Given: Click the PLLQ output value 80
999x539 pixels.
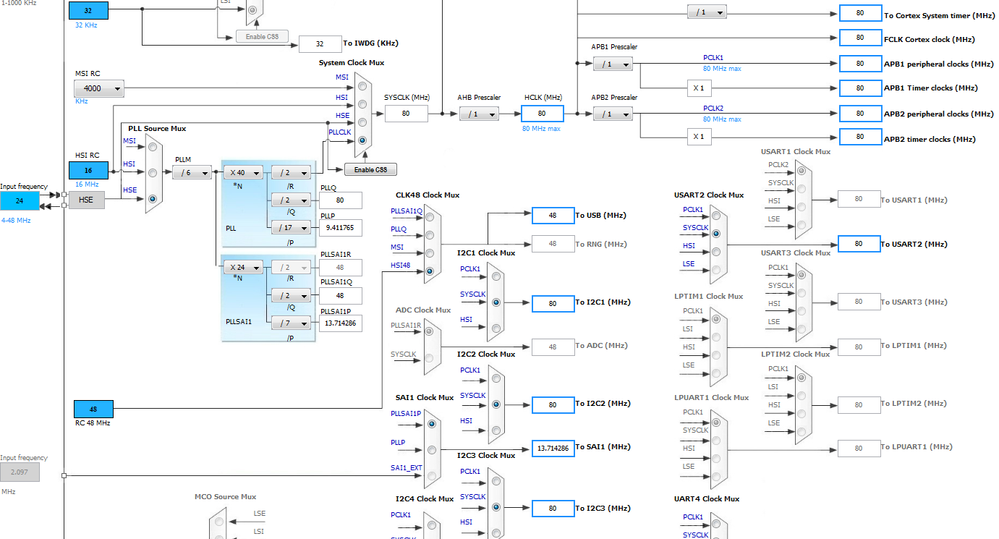Looking at the screenshot, I should pos(341,200).
